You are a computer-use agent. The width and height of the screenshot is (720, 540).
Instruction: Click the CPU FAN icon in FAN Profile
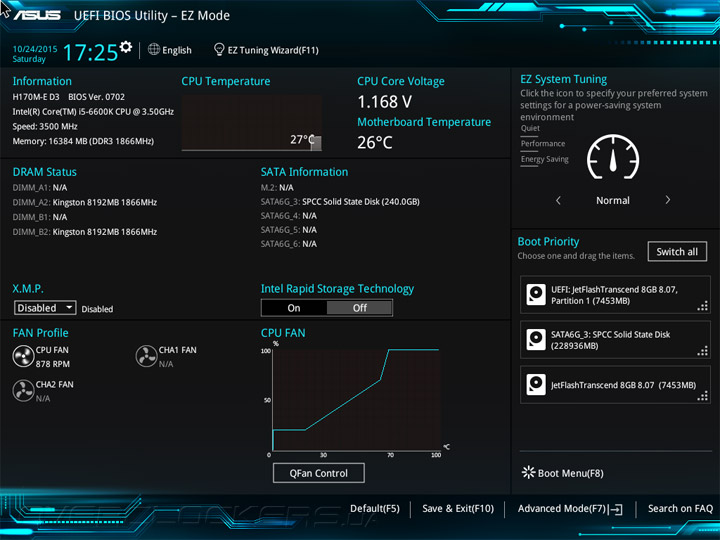pos(23,356)
